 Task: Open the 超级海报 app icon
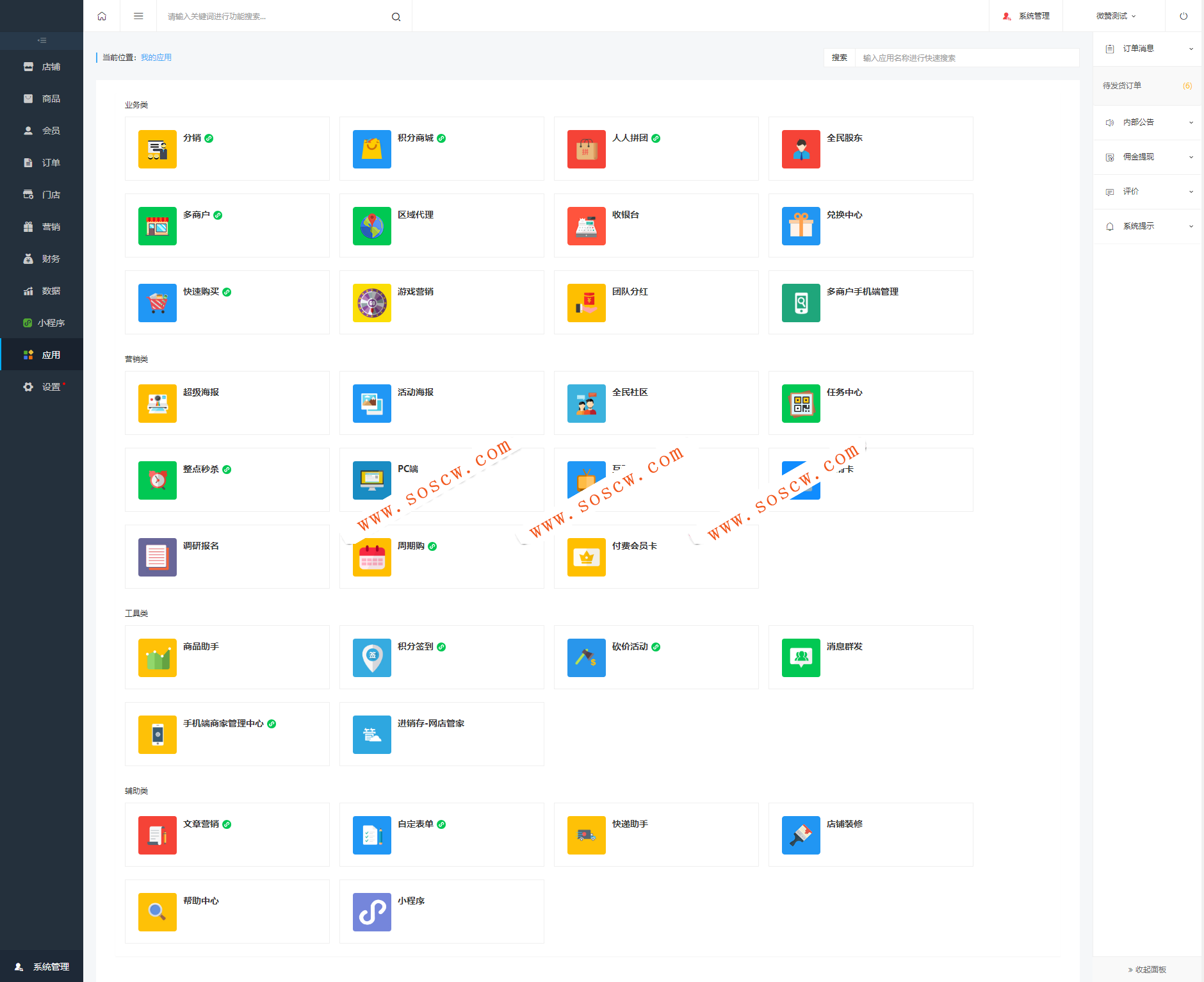click(157, 404)
